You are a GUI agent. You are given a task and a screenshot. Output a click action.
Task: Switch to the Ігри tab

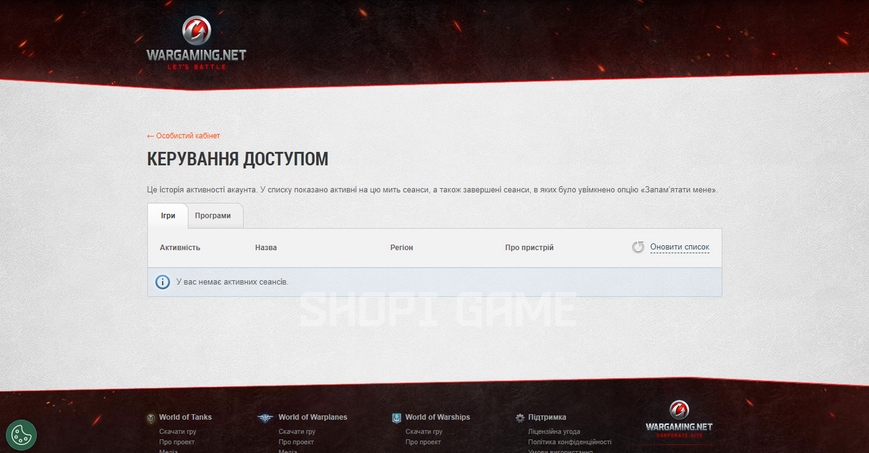168,216
